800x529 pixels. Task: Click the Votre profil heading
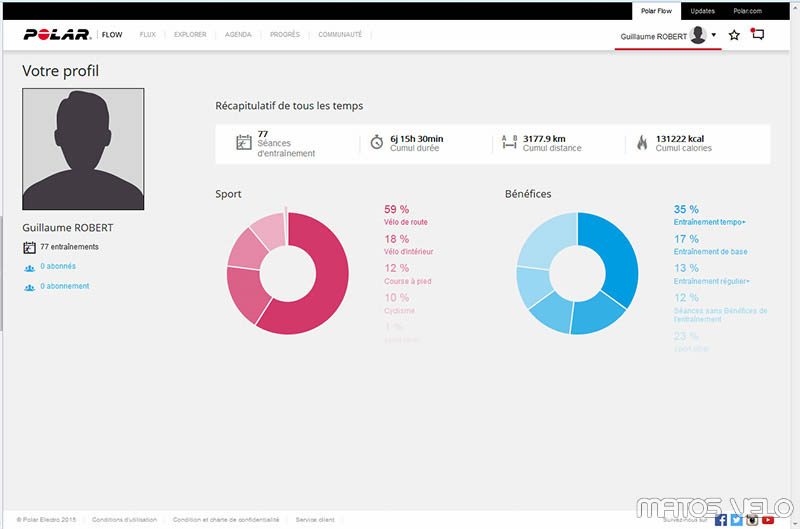coord(61,71)
